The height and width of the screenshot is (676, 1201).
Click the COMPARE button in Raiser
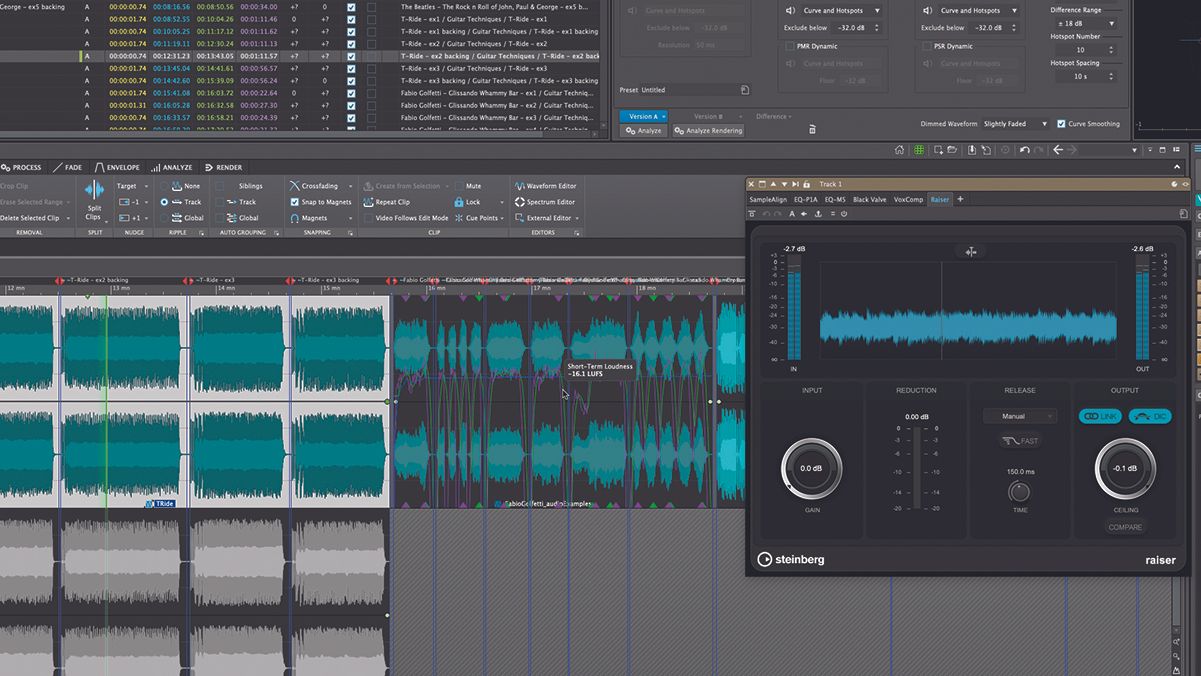1126,527
